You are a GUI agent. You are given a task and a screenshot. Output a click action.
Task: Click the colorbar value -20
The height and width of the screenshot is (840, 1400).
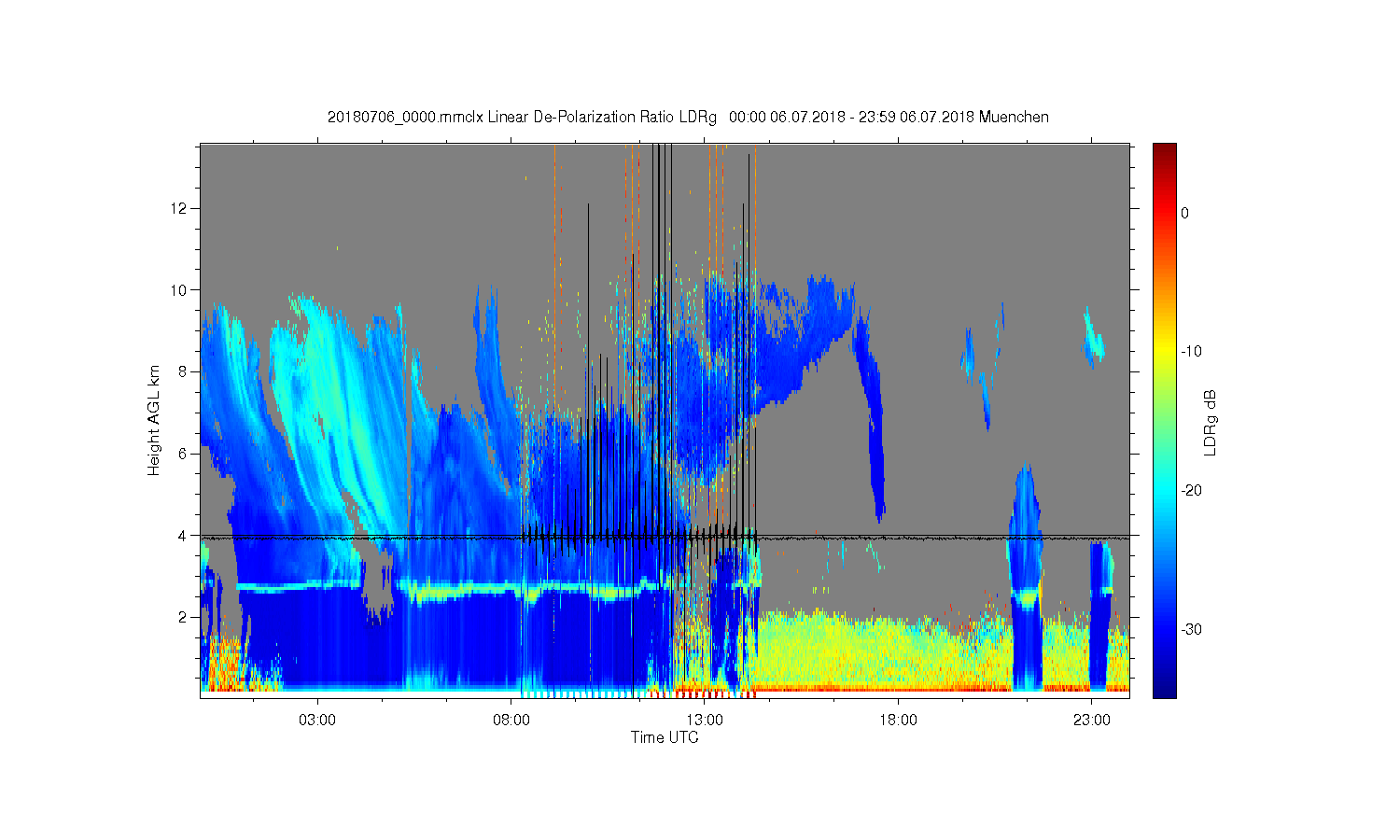click(x=1191, y=491)
